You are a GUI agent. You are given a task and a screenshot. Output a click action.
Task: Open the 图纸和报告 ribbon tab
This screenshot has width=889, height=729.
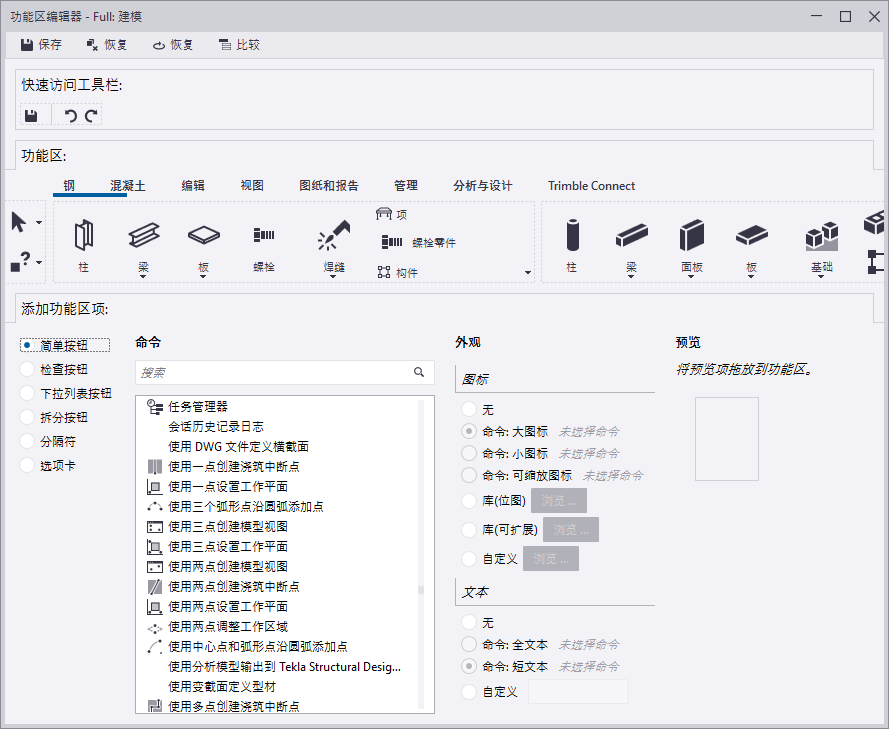click(x=328, y=186)
